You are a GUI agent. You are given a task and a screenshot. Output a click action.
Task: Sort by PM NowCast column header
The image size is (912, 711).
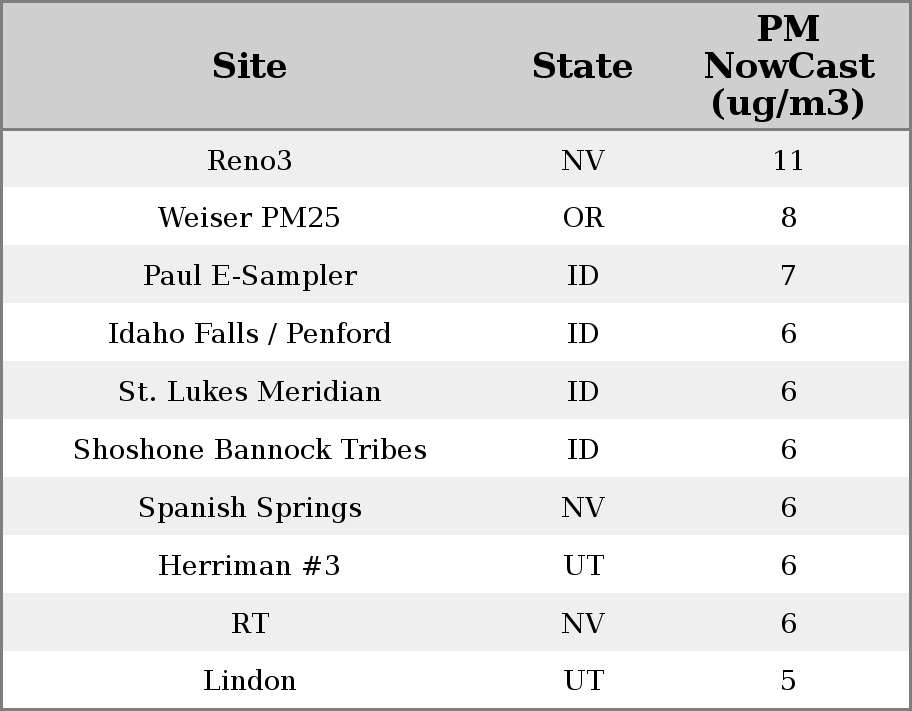click(788, 66)
